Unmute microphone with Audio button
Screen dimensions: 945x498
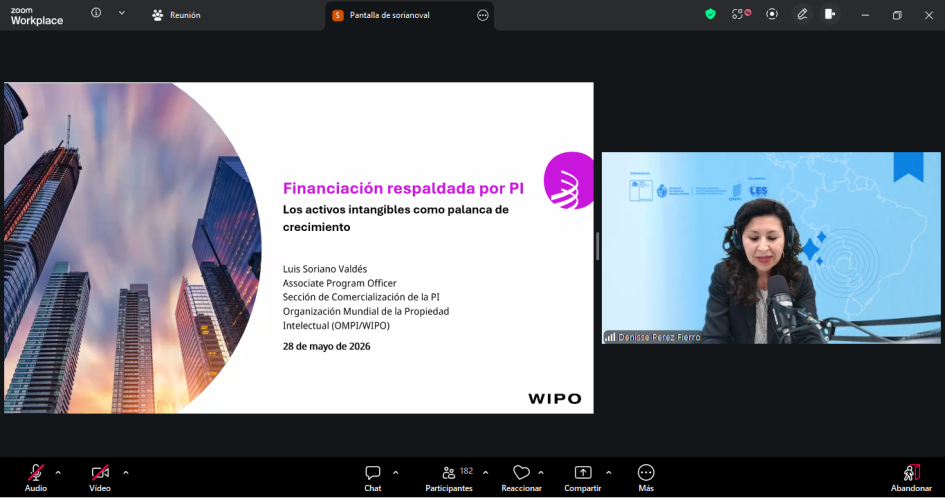click(36, 479)
